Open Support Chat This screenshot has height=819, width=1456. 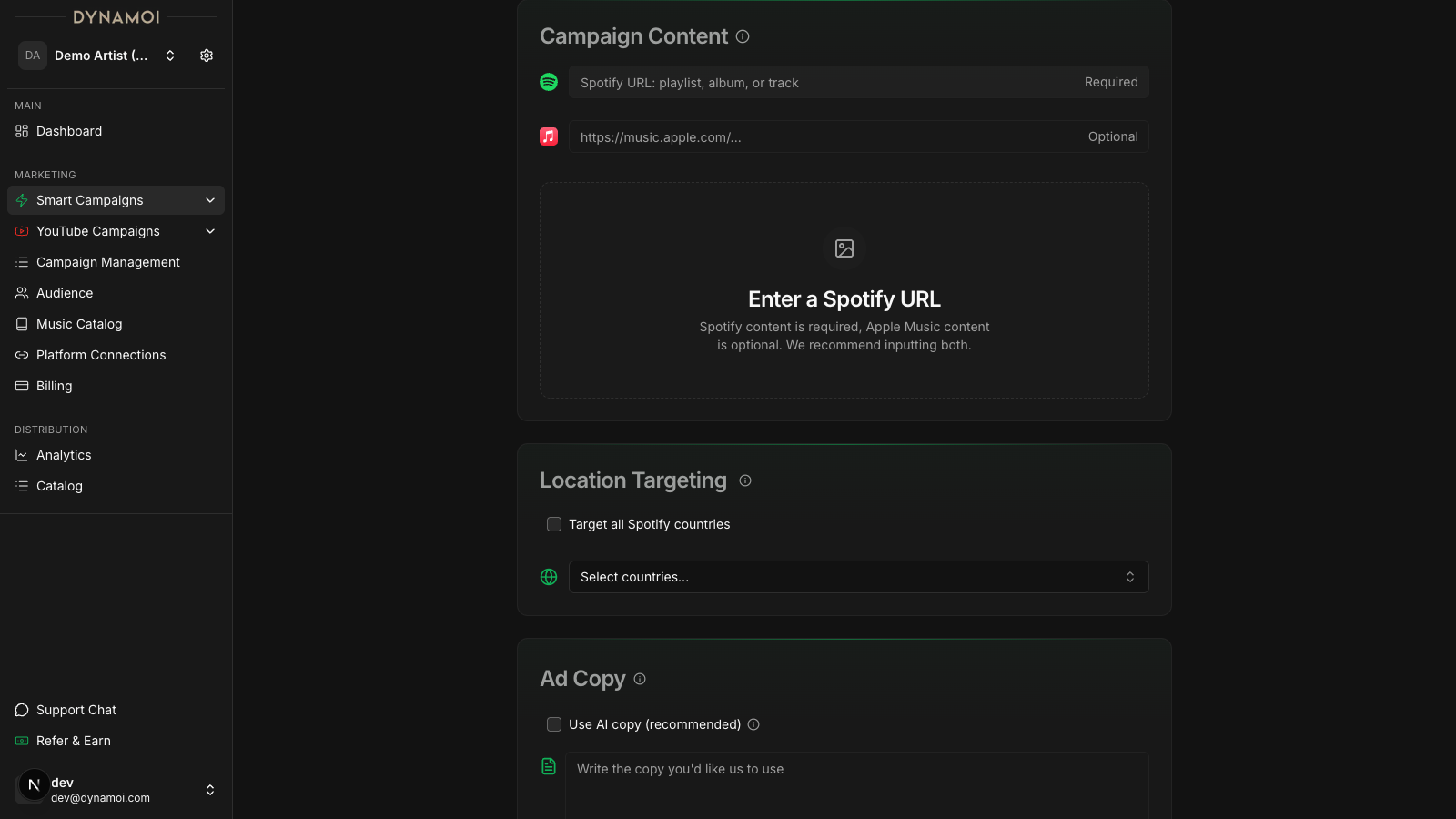coord(76,710)
